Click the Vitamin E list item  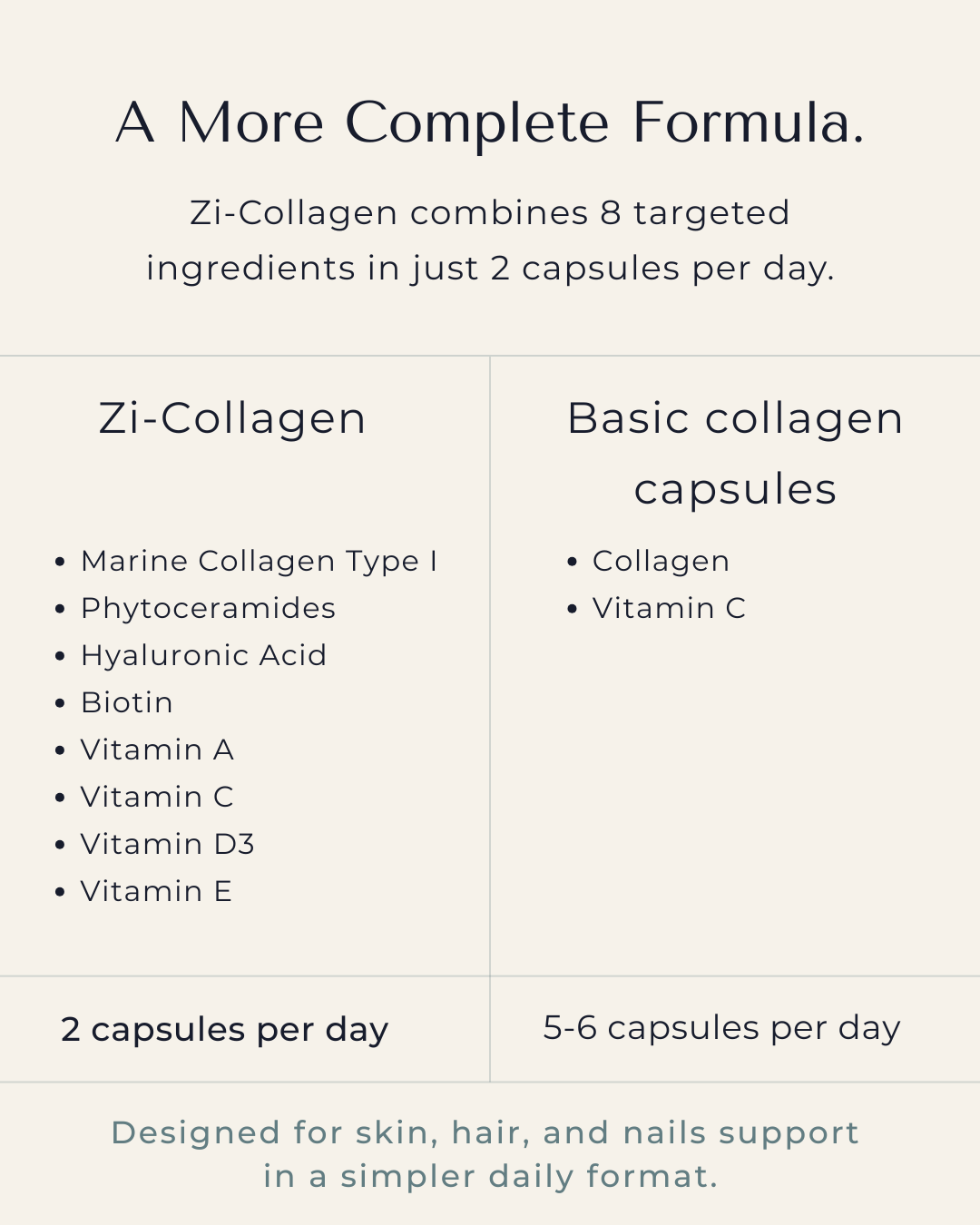click(x=156, y=891)
